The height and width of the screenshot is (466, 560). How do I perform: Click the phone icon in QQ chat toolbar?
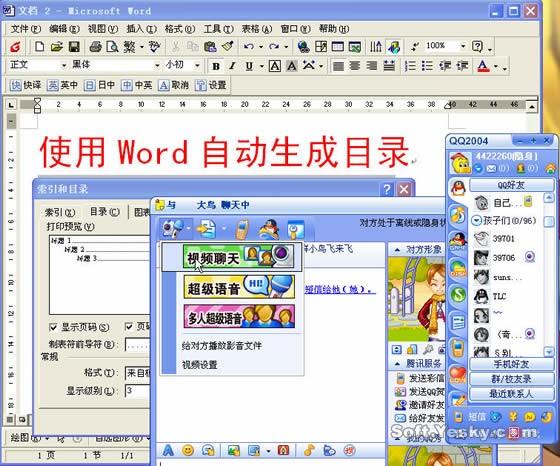pos(242,229)
